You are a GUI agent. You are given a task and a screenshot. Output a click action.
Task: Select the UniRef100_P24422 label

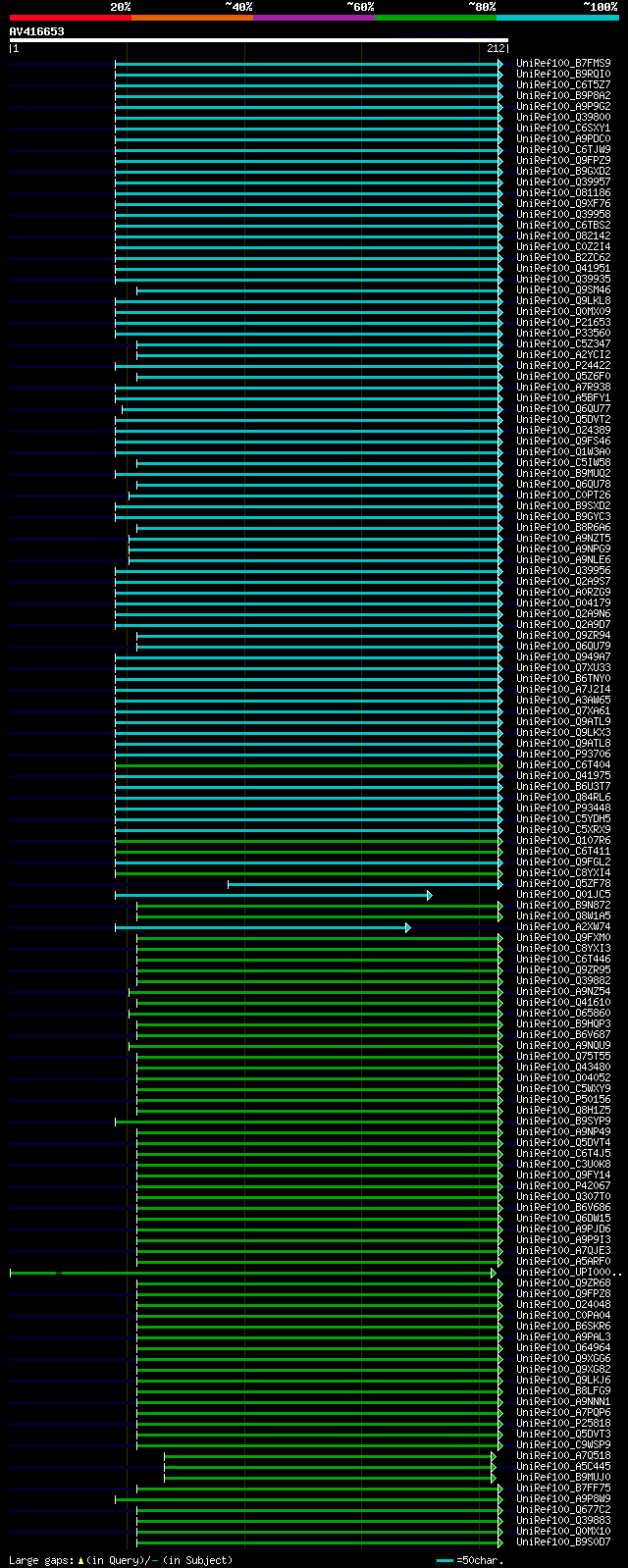[x=563, y=365]
